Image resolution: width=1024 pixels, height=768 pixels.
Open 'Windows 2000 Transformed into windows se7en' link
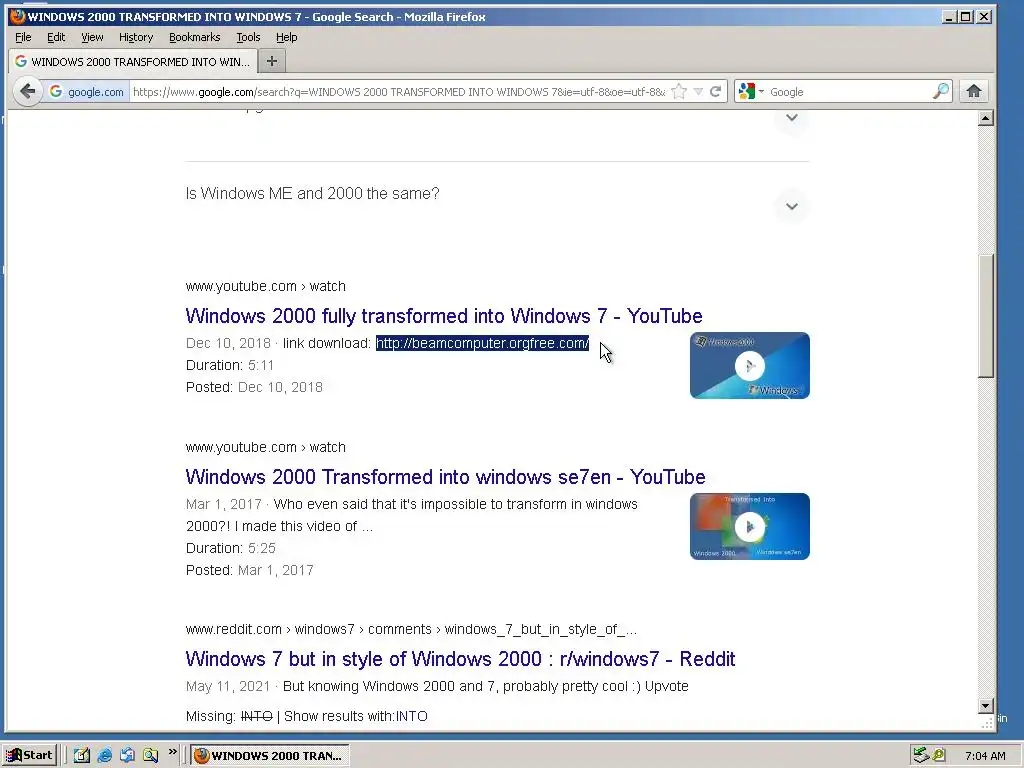[445, 477]
